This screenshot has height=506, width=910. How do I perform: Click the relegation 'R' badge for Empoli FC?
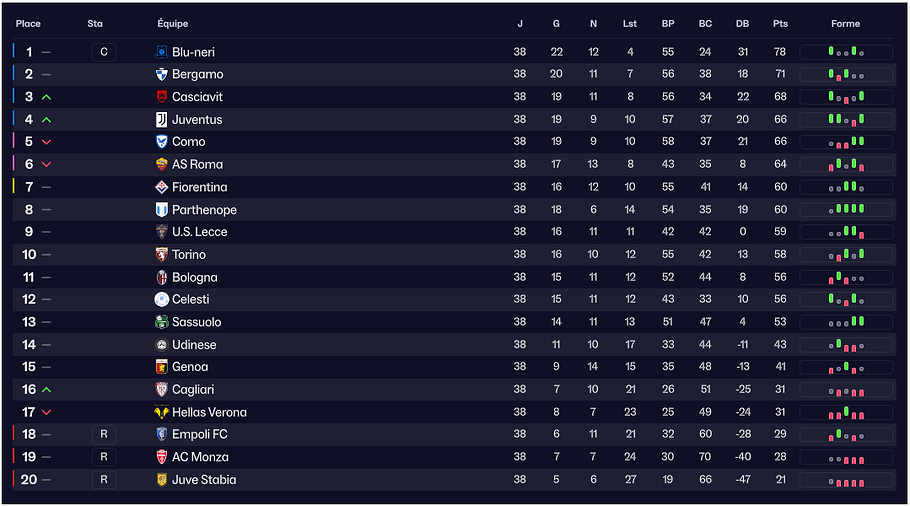tap(104, 434)
